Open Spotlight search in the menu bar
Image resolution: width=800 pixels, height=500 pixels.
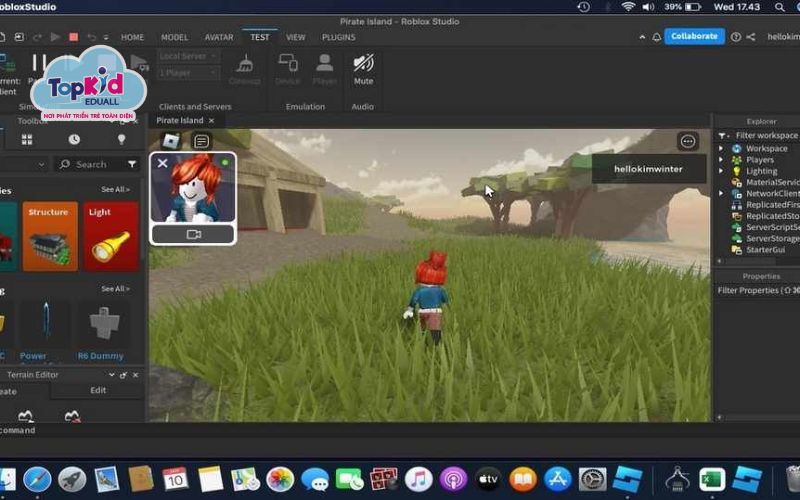pyautogui.click(x=779, y=7)
